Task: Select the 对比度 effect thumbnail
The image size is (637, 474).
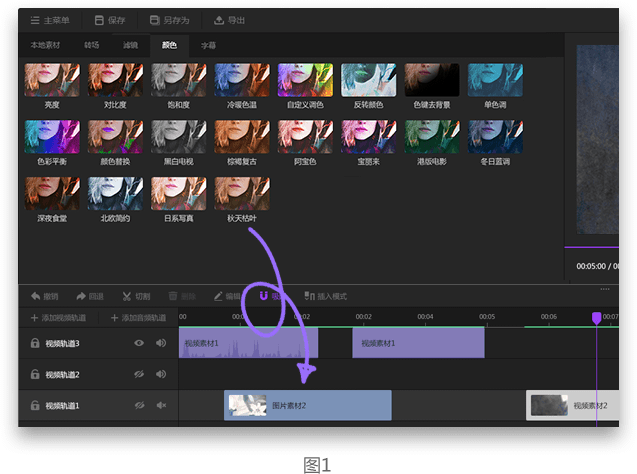Action: 115,80
